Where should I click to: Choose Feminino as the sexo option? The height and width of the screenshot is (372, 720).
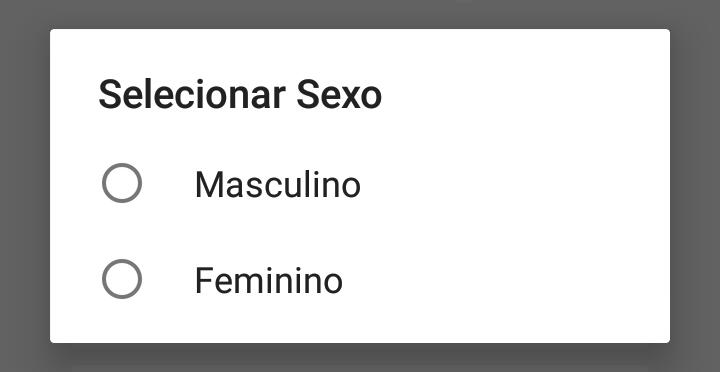pyautogui.click(x=360, y=279)
